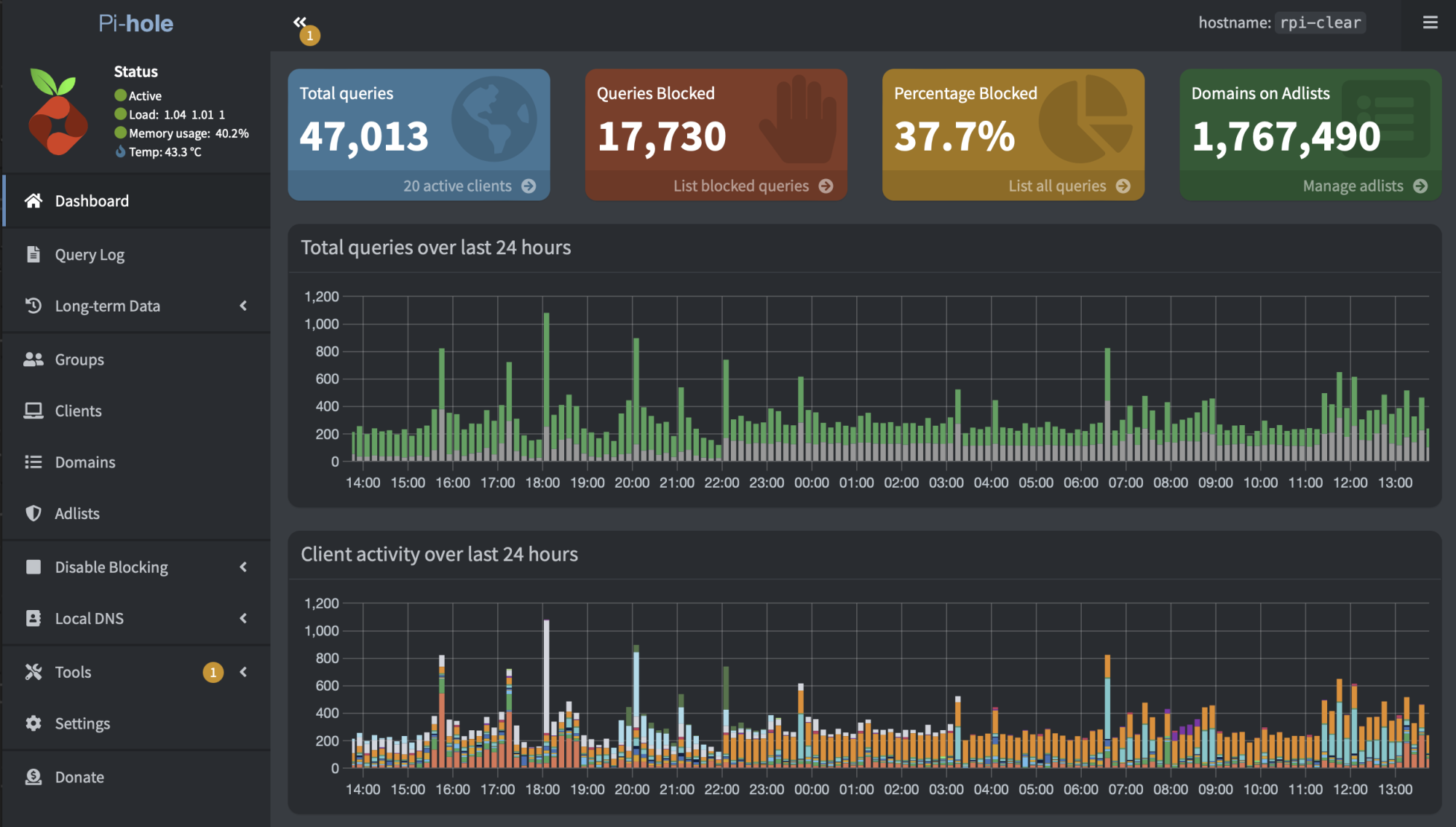The width and height of the screenshot is (1456, 827).
Task: Click the Adlists shield icon
Action: point(33,513)
